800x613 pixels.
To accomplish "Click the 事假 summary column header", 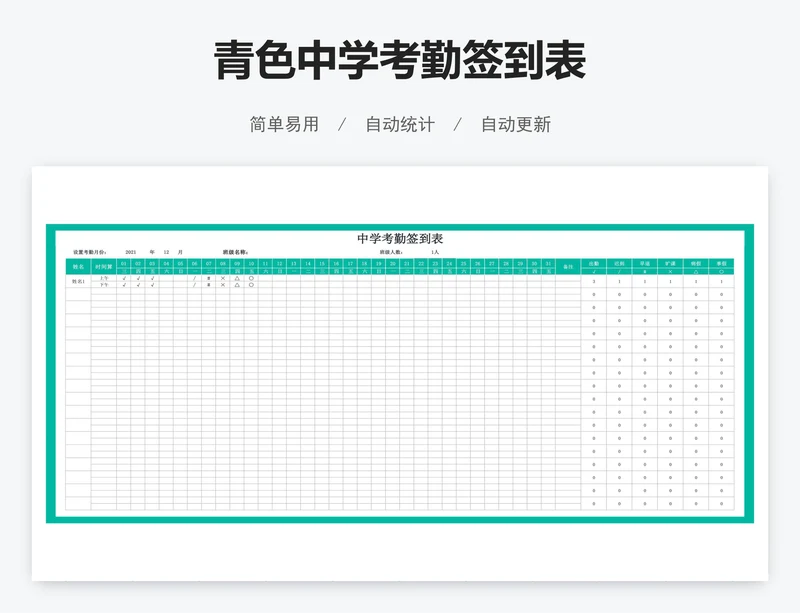I will pos(721,263).
